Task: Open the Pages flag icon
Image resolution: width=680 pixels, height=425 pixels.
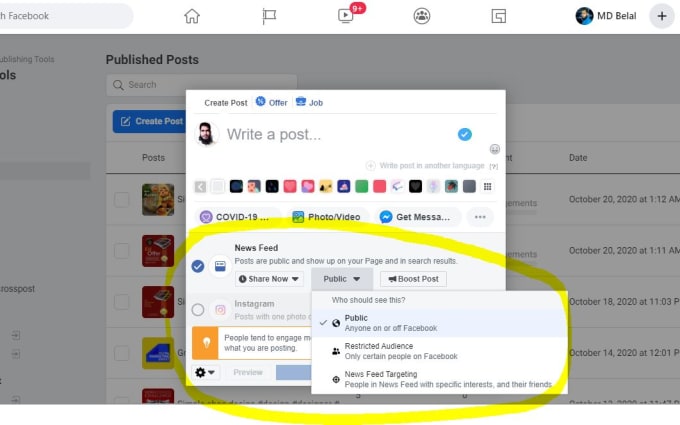Action: (x=269, y=16)
